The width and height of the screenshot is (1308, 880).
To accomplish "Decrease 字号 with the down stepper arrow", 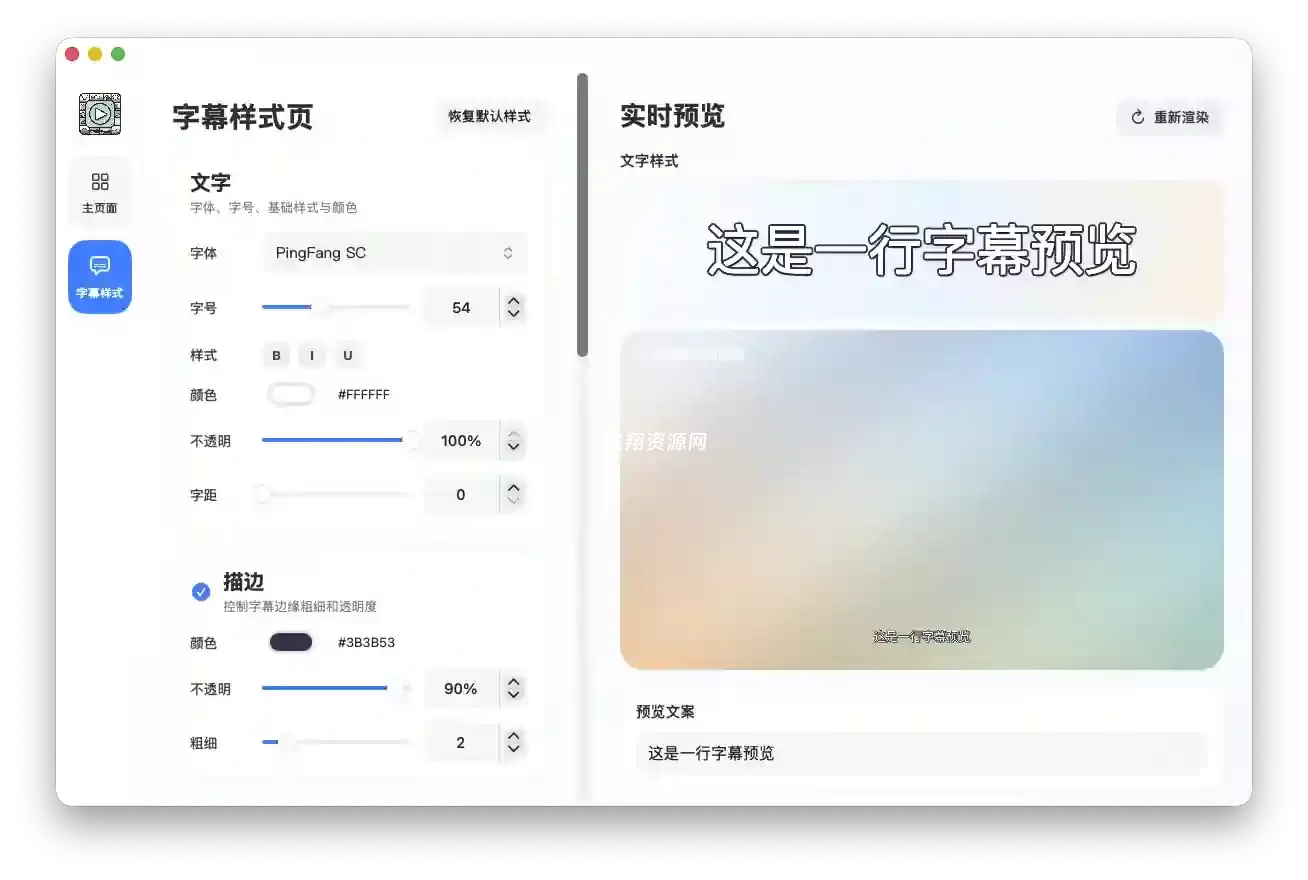I will pos(514,314).
